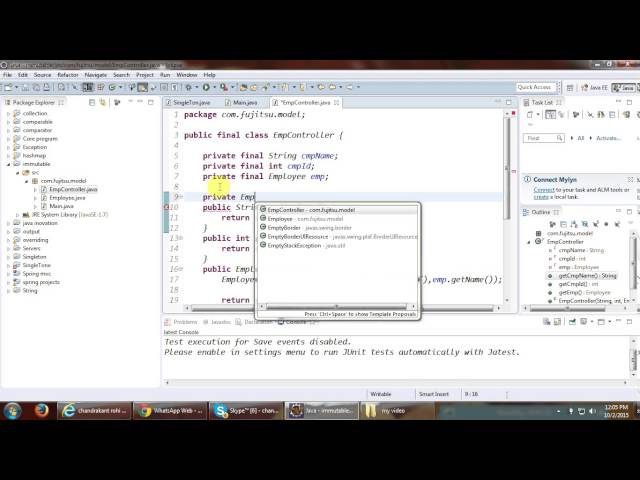Click Display Selected Console icon
The width and height of the screenshot is (640, 480).
pos(584,322)
